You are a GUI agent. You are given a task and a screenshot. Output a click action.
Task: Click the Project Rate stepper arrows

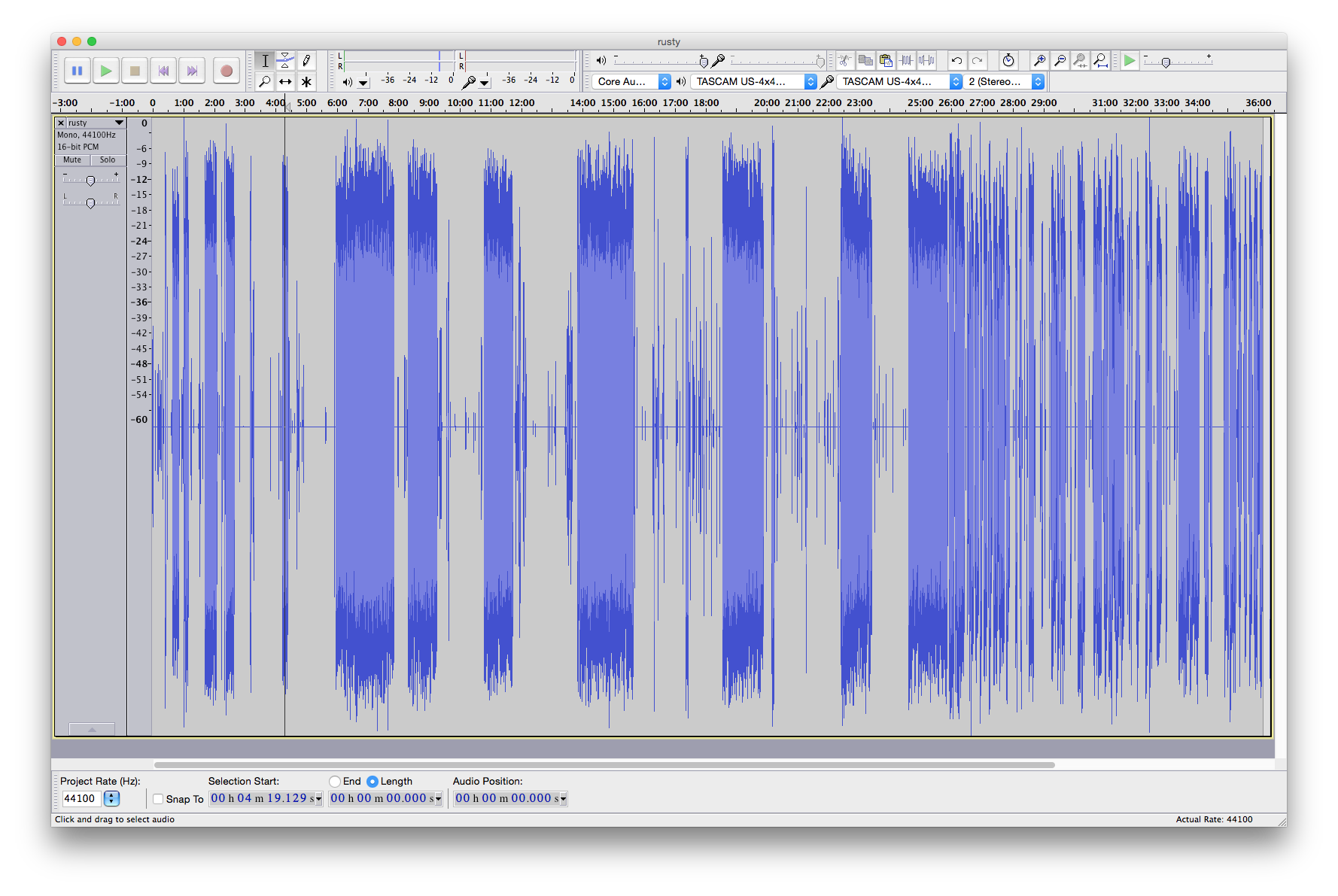(111, 799)
